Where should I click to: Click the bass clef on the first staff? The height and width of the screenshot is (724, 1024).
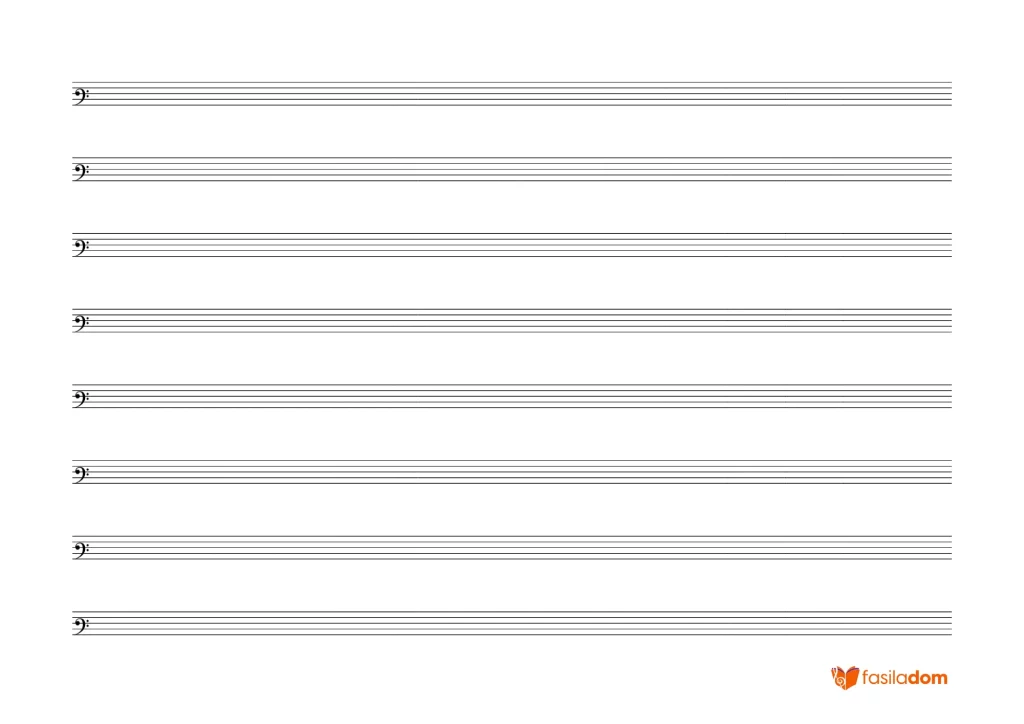[x=81, y=96]
